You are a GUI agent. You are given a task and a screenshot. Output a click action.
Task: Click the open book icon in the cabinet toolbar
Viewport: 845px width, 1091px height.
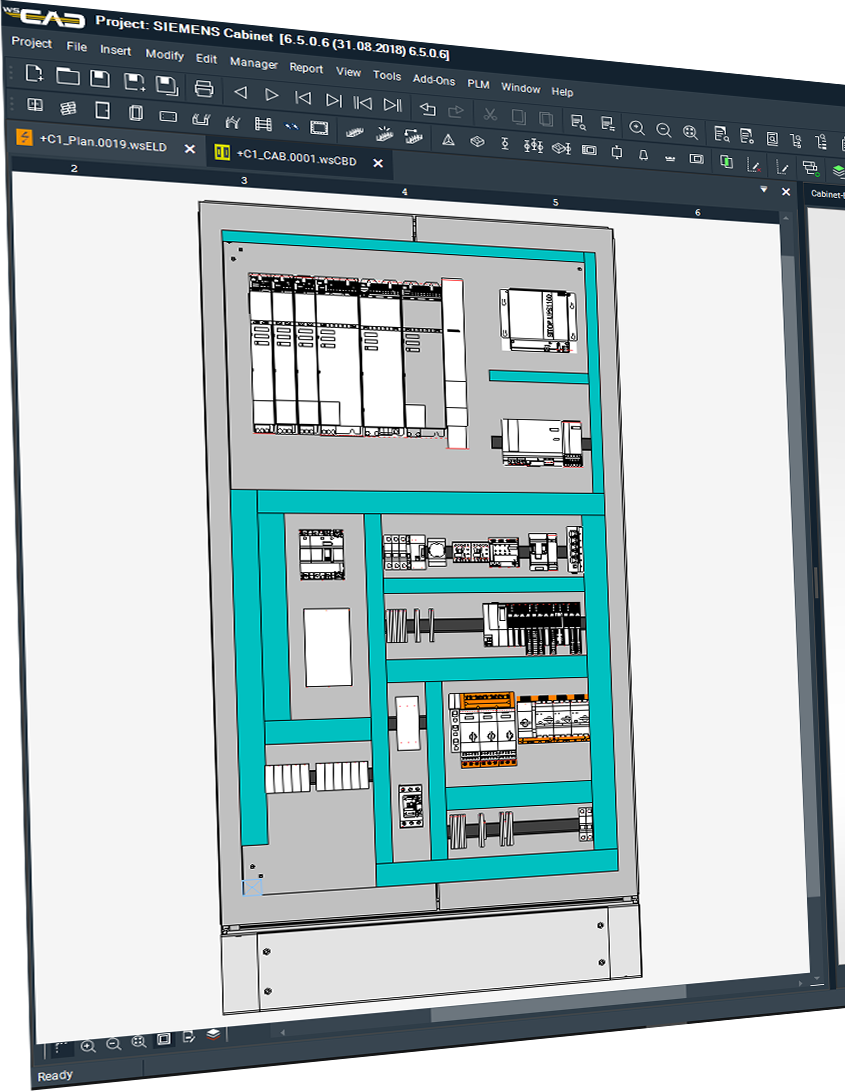click(x=35, y=105)
